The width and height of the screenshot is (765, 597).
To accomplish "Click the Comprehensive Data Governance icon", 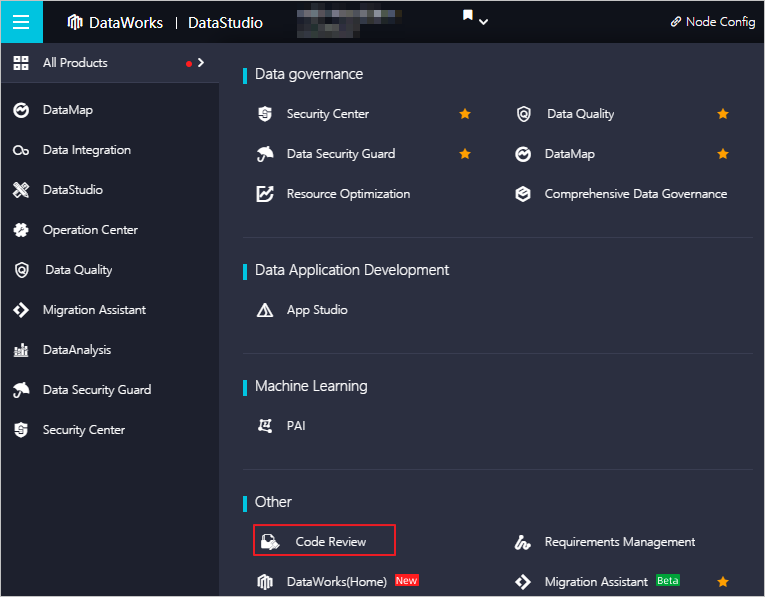I will pyautogui.click(x=523, y=194).
